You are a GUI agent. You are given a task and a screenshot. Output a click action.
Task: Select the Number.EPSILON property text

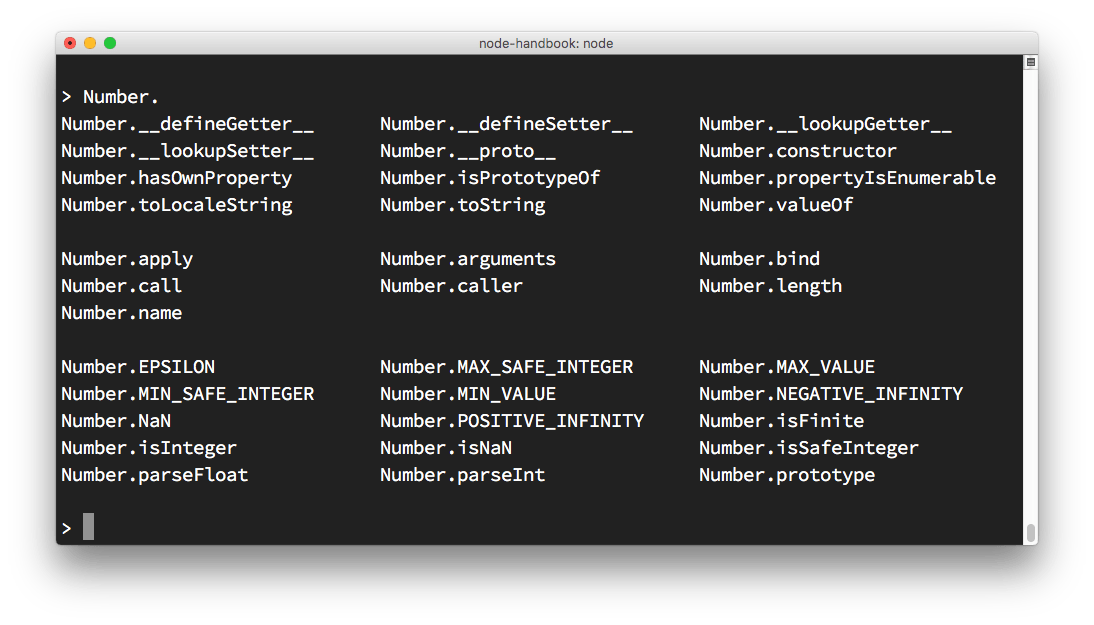click(138, 366)
